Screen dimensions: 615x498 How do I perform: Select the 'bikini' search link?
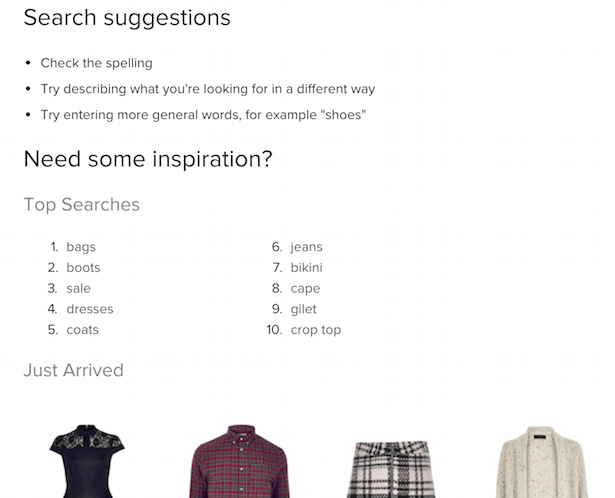pyautogui.click(x=306, y=268)
